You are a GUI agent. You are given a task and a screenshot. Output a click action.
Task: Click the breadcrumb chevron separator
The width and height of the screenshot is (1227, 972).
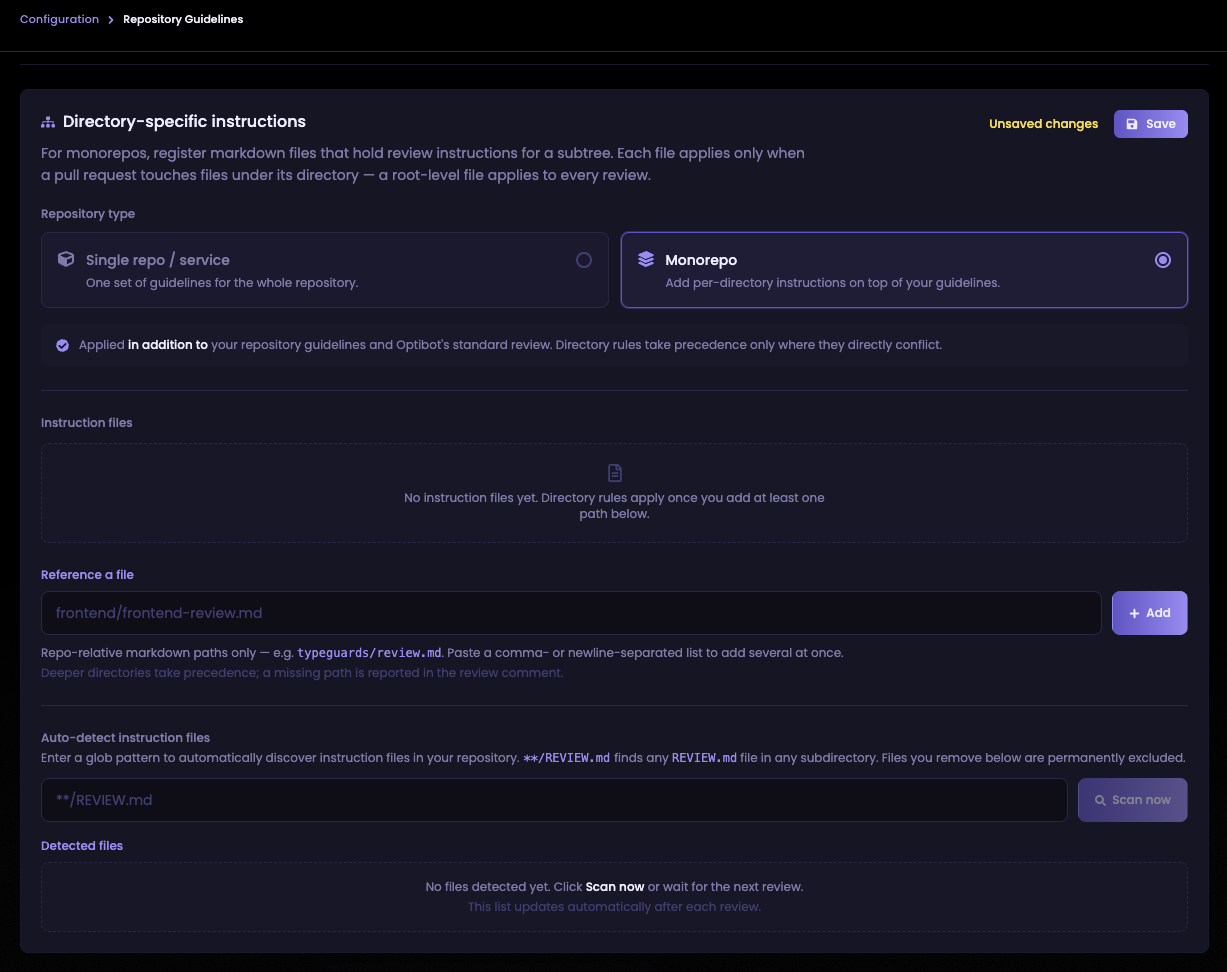[111, 19]
